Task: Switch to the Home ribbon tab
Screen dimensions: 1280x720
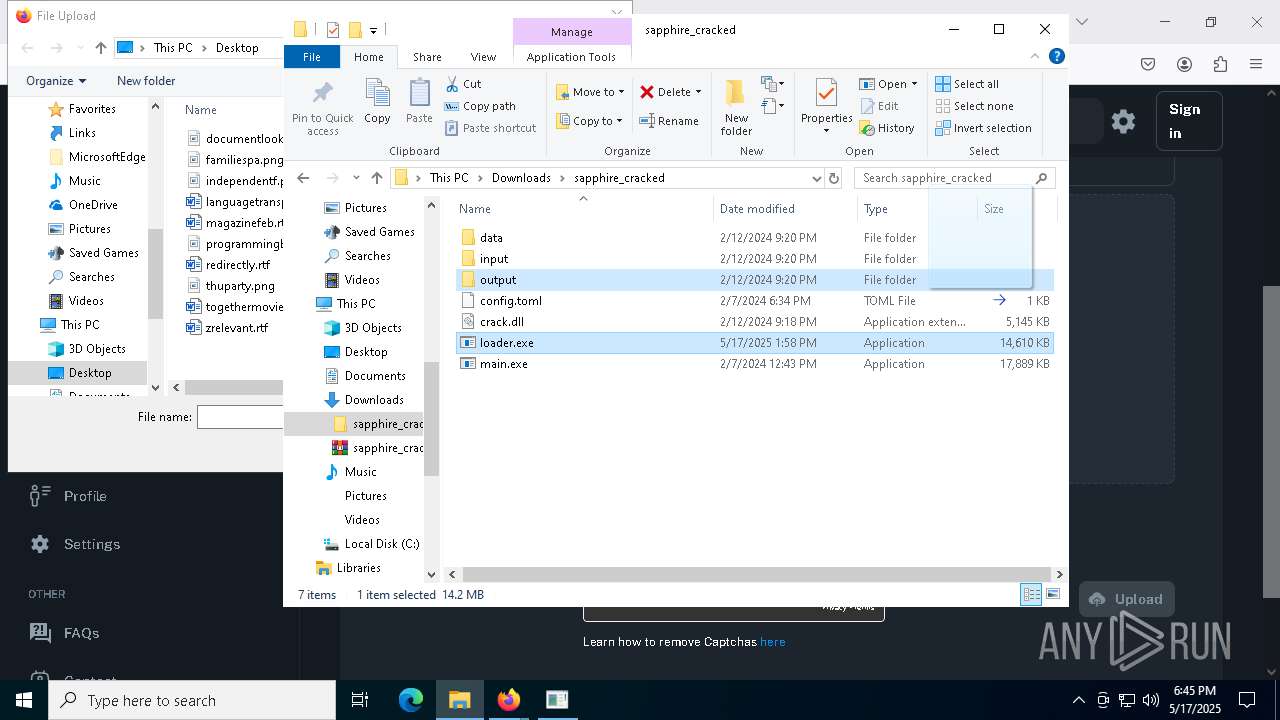Action: coord(369,57)
